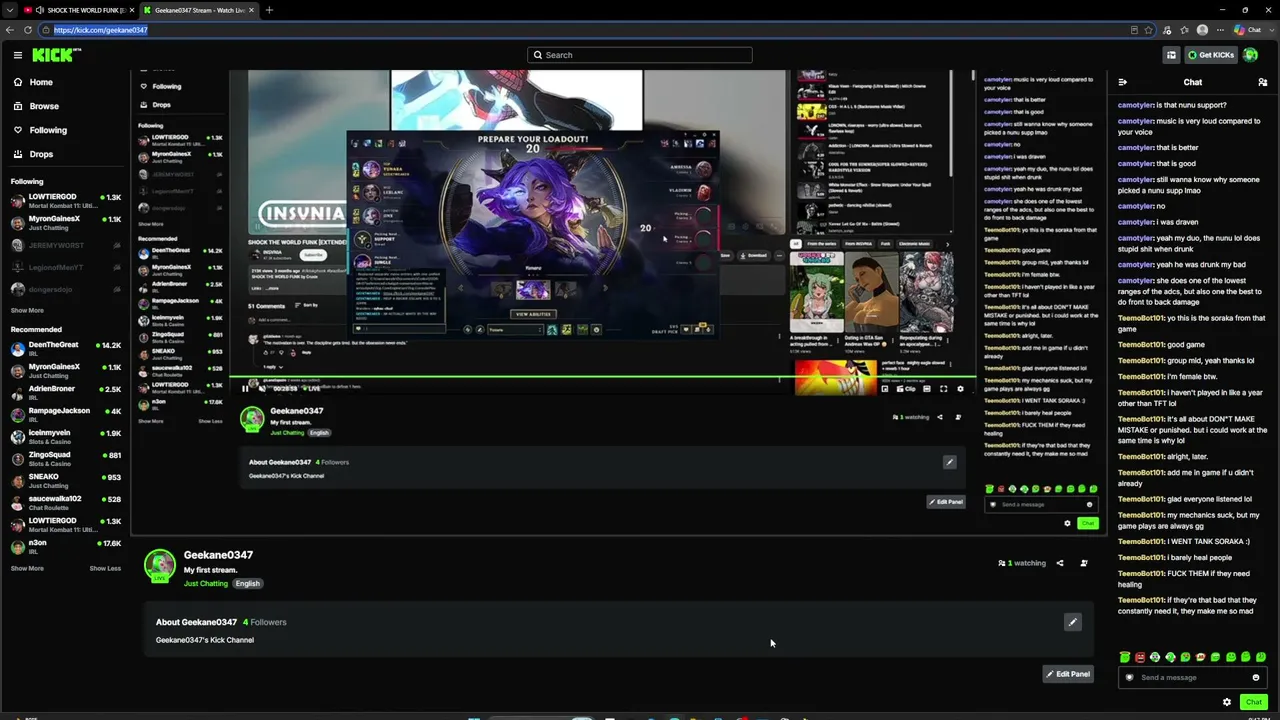Open Drops in the left sidebar
The width and height of the screenshot is (1280, 720).
[x=41, y=154]
